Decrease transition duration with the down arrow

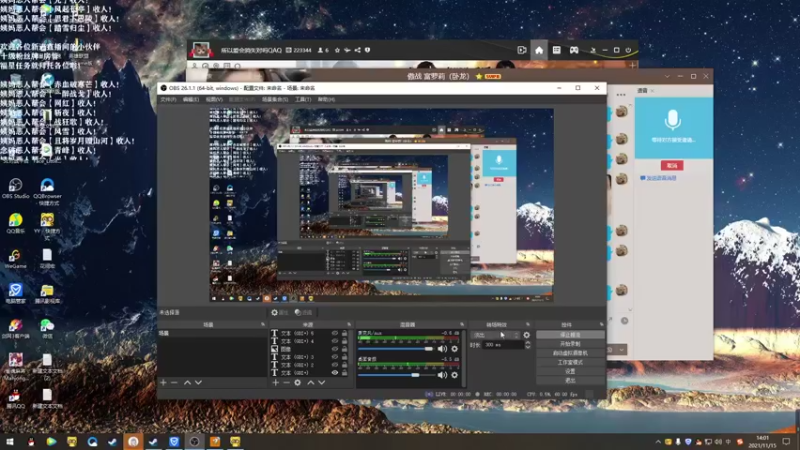click(528, 347)
